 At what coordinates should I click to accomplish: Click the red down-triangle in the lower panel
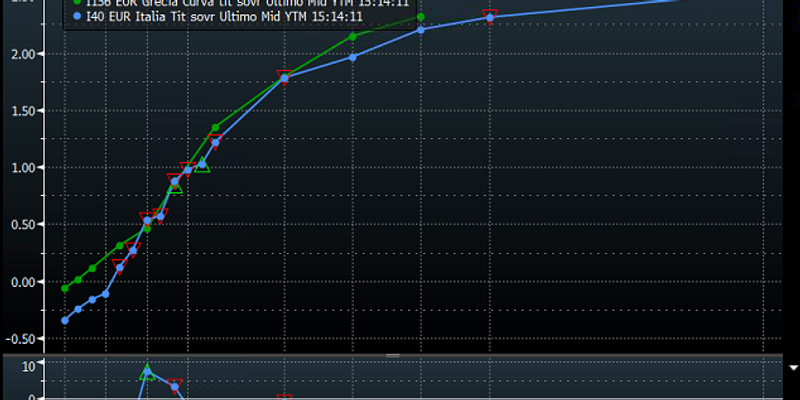tap(174, 385)
